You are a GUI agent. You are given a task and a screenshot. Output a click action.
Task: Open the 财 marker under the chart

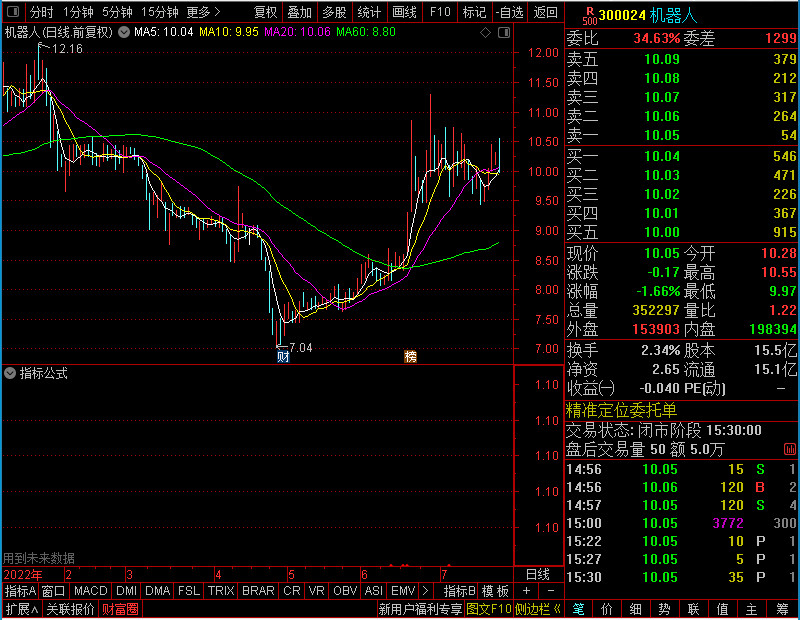pyautogui.click(x=283, y=357)
